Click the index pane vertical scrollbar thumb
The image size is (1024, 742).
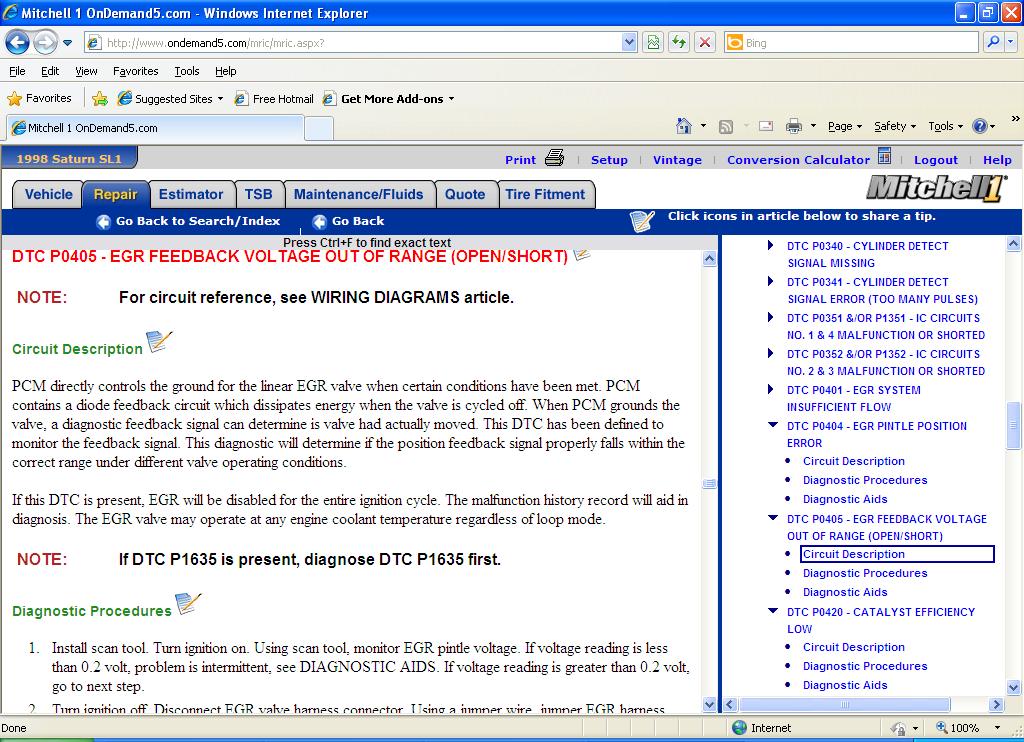tap(1013, 426)
